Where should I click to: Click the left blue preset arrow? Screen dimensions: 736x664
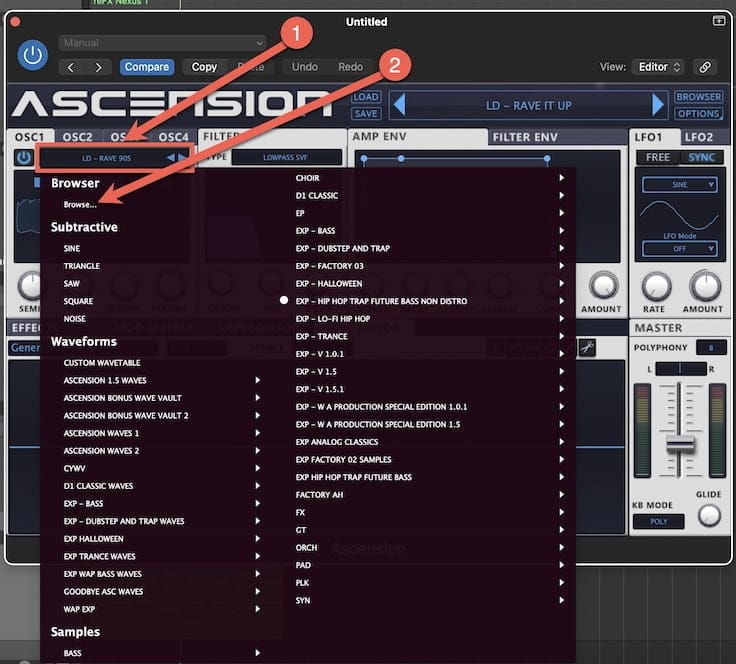(x=398, y=105)
